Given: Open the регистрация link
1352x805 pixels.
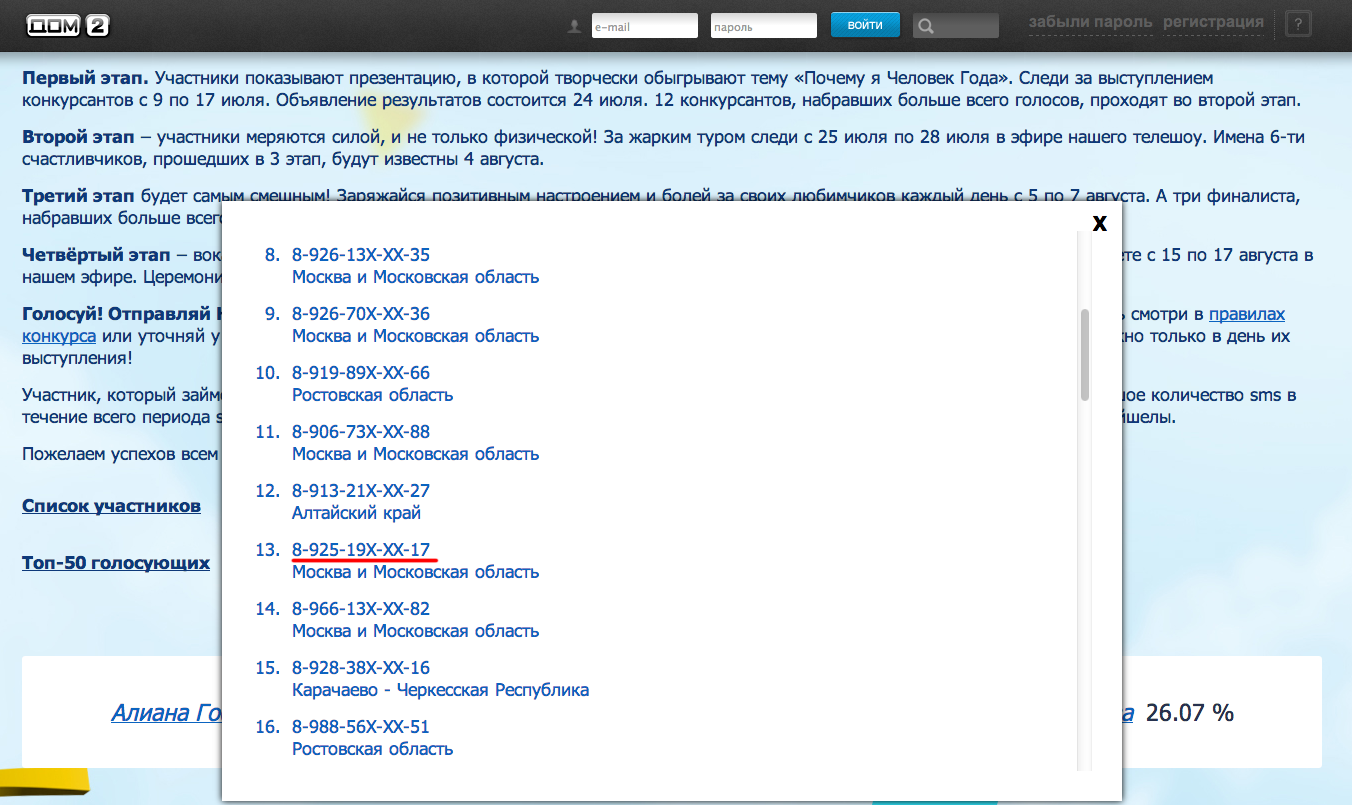Looking at the screenshot, I should (1213, 22).
